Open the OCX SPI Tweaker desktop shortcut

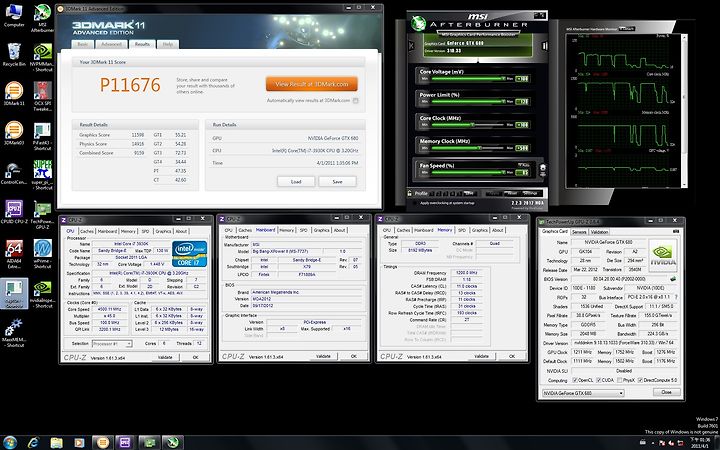coord(42,96)
